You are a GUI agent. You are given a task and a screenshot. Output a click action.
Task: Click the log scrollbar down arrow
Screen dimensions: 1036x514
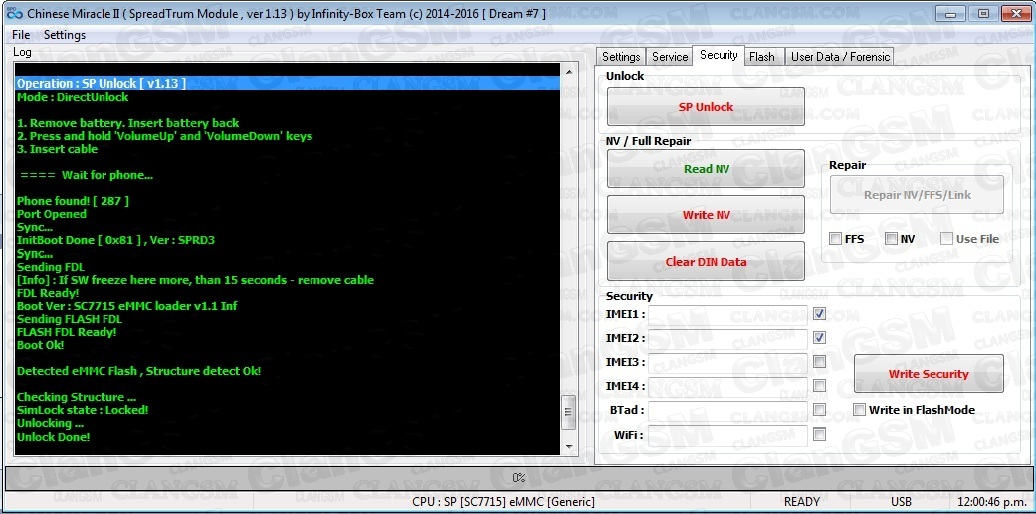[569, 447]
